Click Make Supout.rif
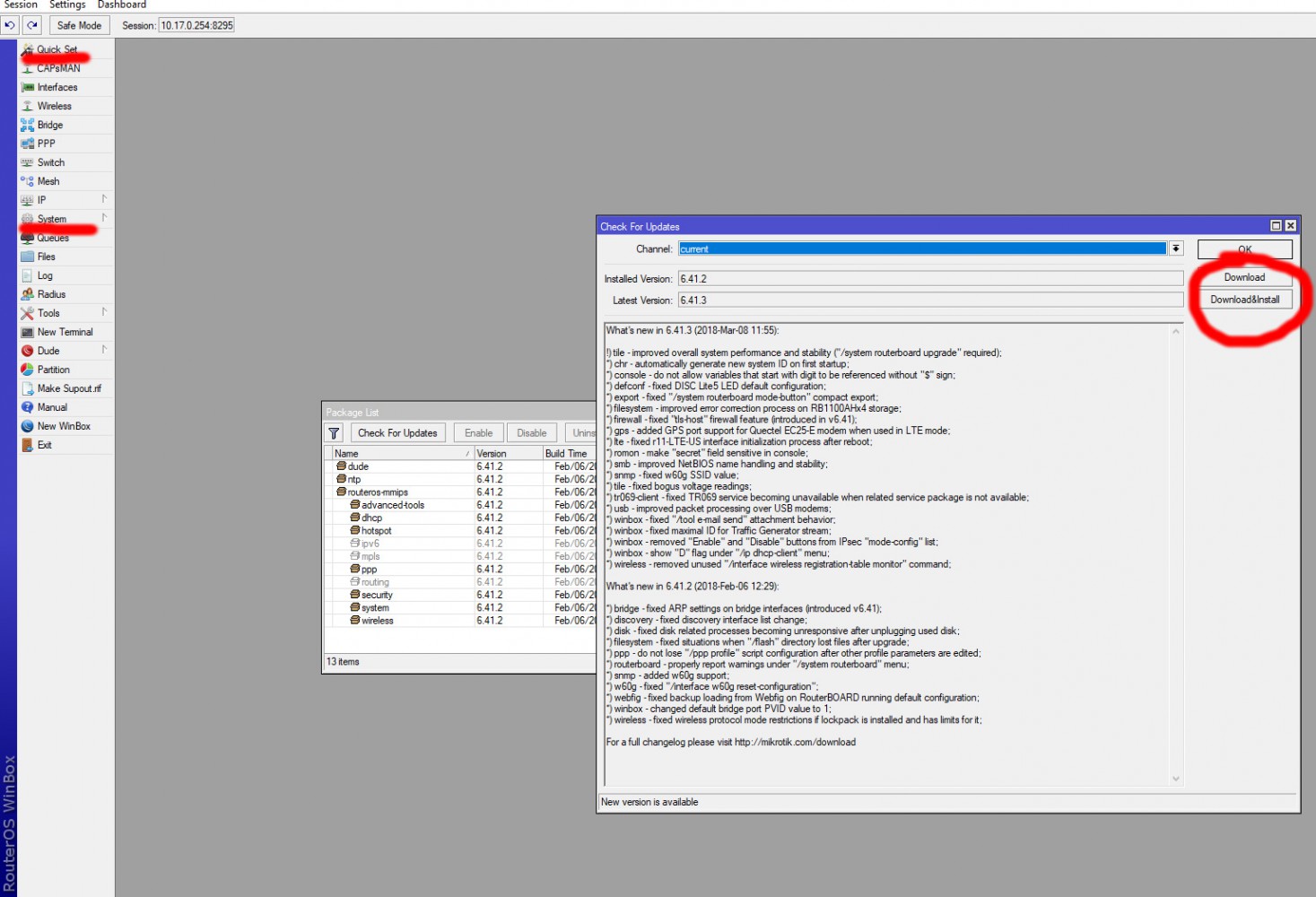 (69, 388)
